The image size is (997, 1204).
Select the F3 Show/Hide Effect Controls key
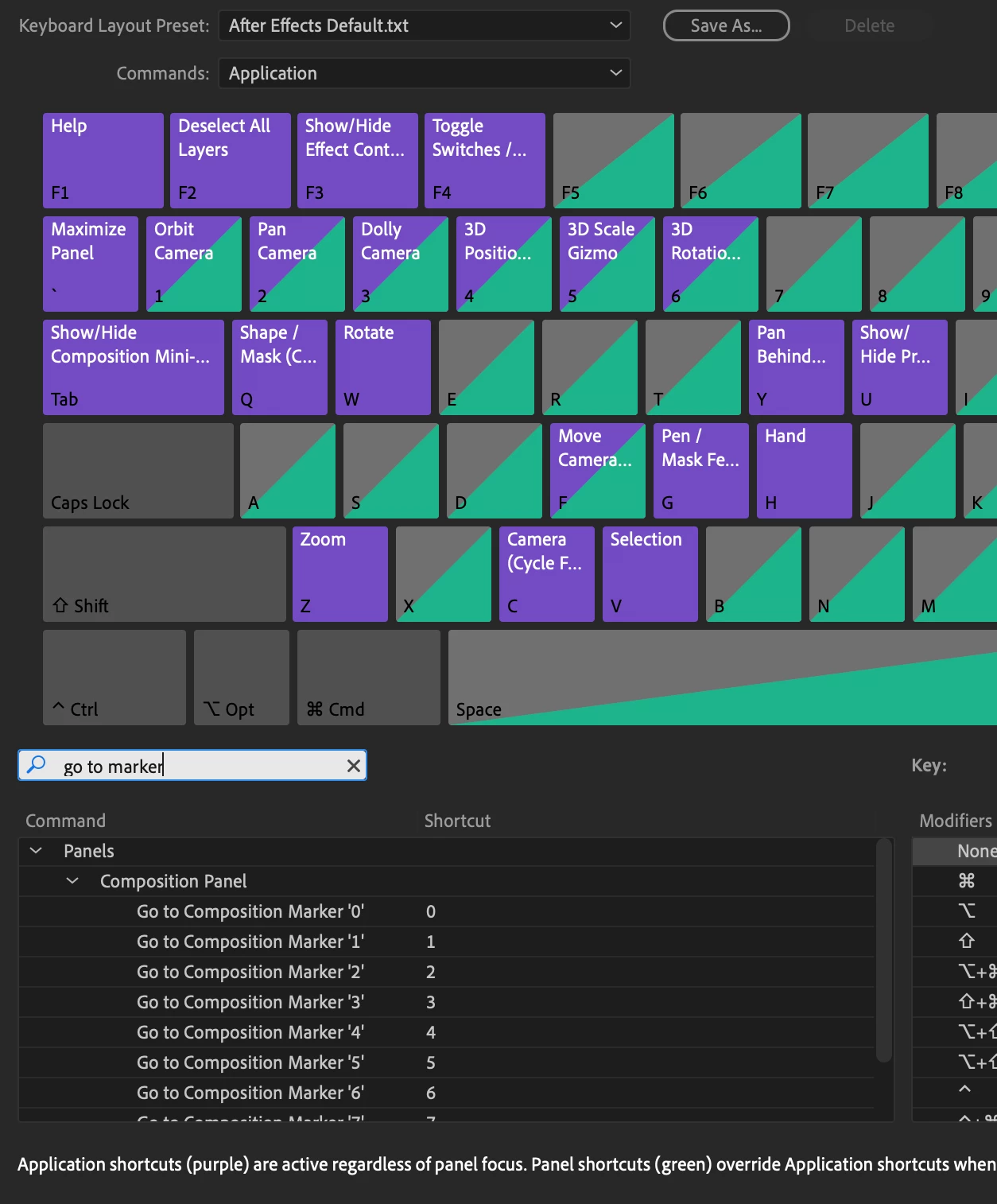(x=358, y=161)
